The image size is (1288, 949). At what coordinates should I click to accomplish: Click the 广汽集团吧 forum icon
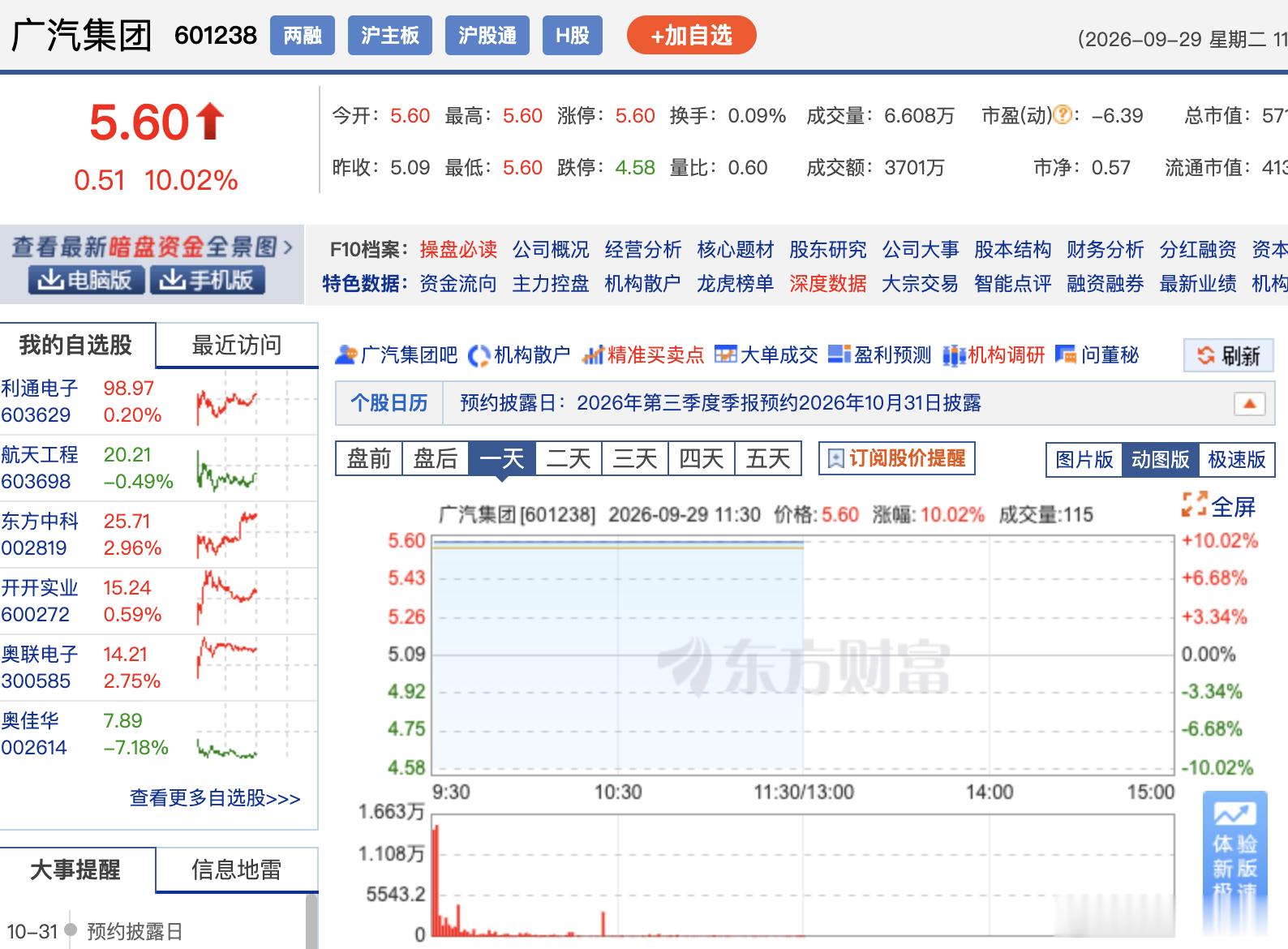point(346,355)
